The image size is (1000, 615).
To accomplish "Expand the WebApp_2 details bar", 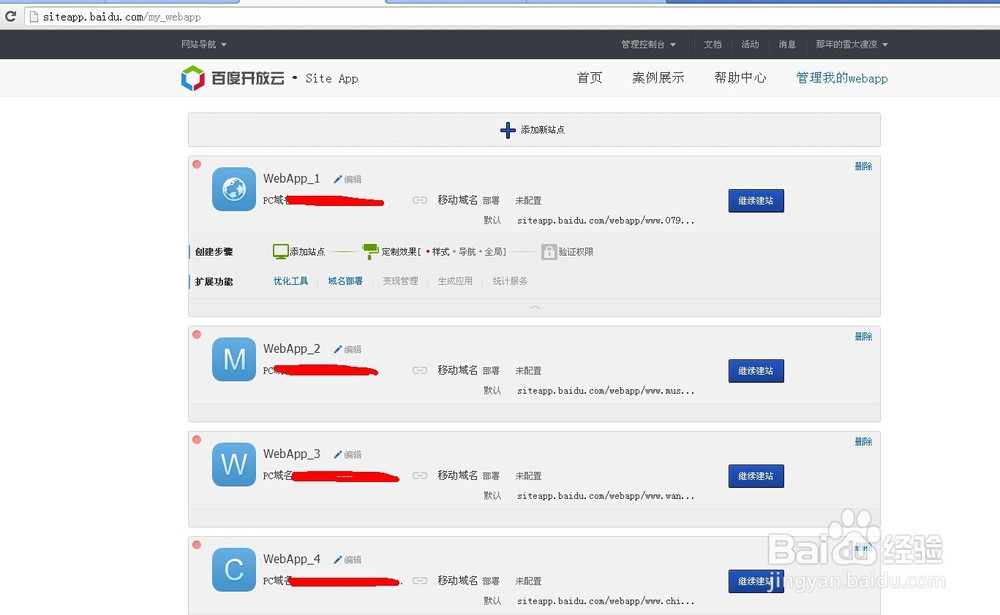I will point(534,413).
